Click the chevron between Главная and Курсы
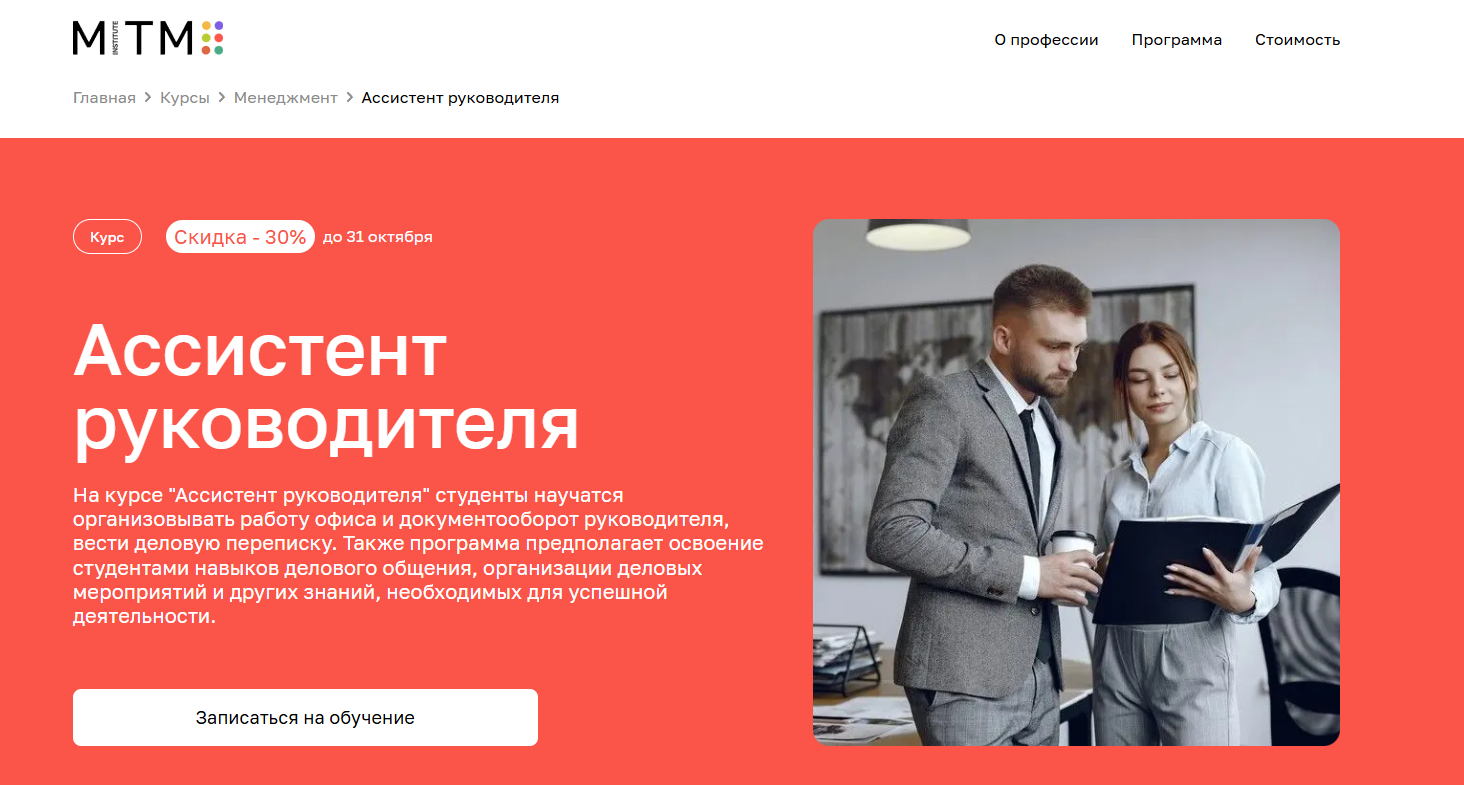The height and width of the screenshot is (785, 1464). point(148,98)
